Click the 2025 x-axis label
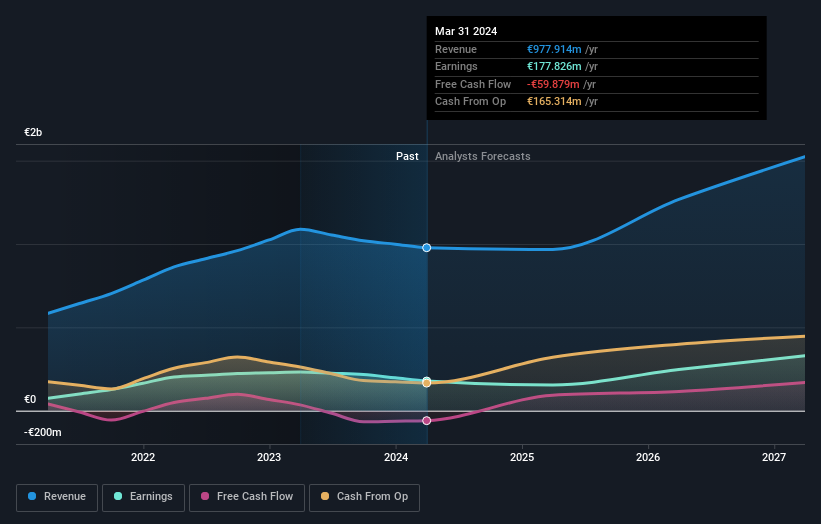The width and height of the screenshot is (821, 524). click(522, 457)
